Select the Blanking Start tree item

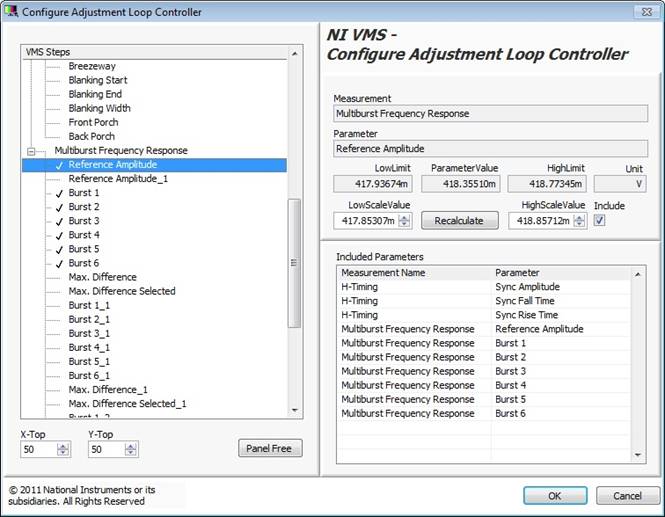[98, 80]
